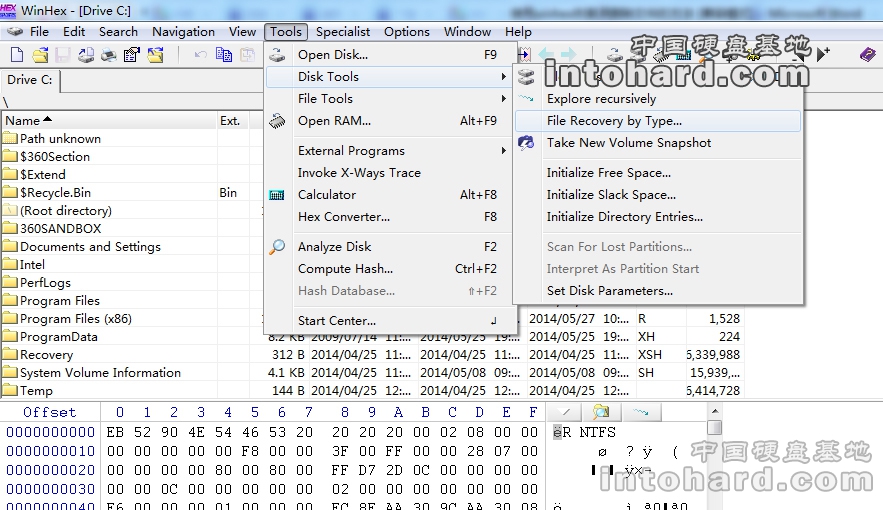883x510 pixels.
Task: Choose File Recovery by Type
Action: (x=658, y=120)
